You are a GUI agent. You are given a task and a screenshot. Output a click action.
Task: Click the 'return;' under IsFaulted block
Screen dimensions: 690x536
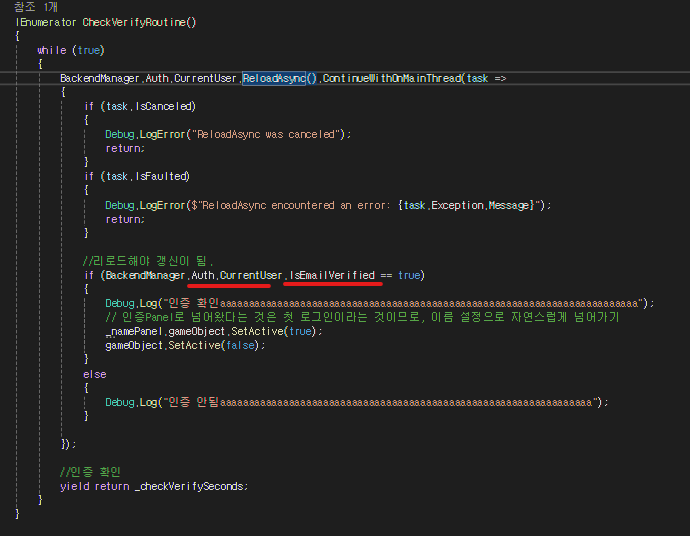click(125, 219)
